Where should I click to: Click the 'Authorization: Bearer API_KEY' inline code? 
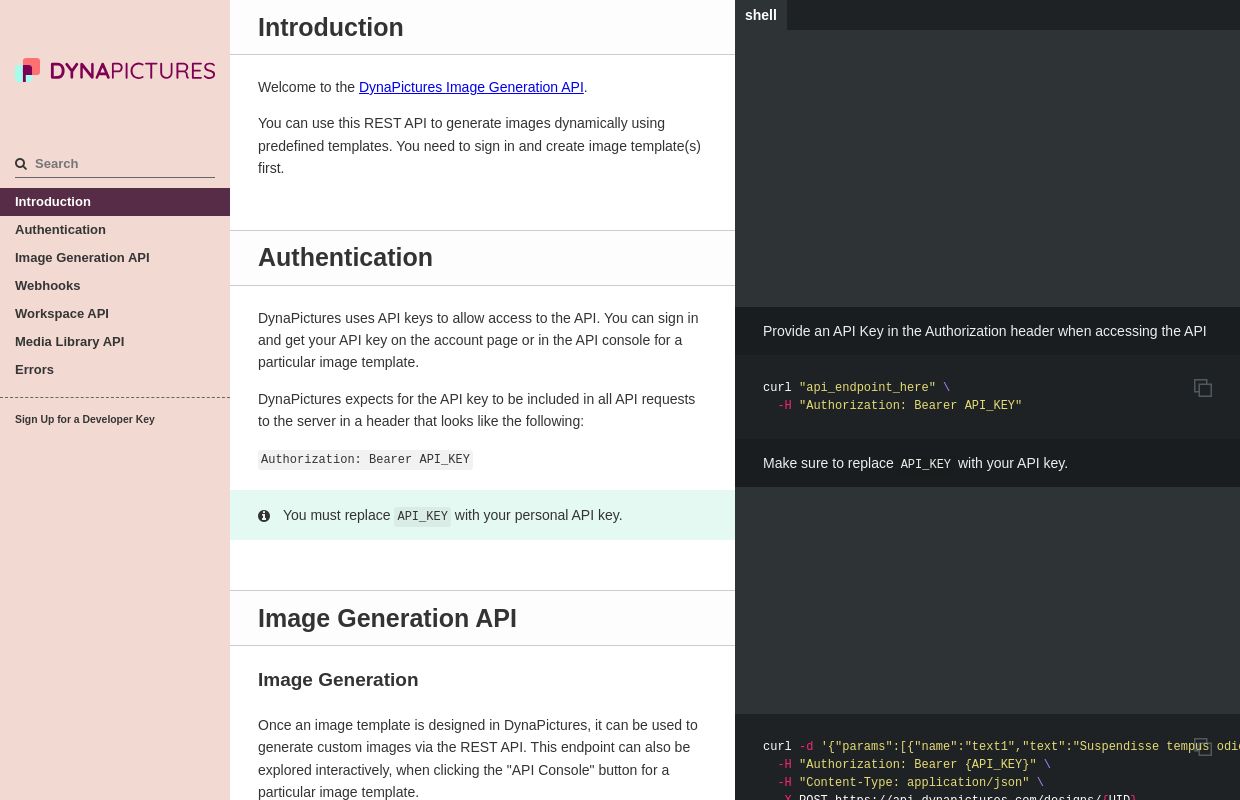point(365,460)
